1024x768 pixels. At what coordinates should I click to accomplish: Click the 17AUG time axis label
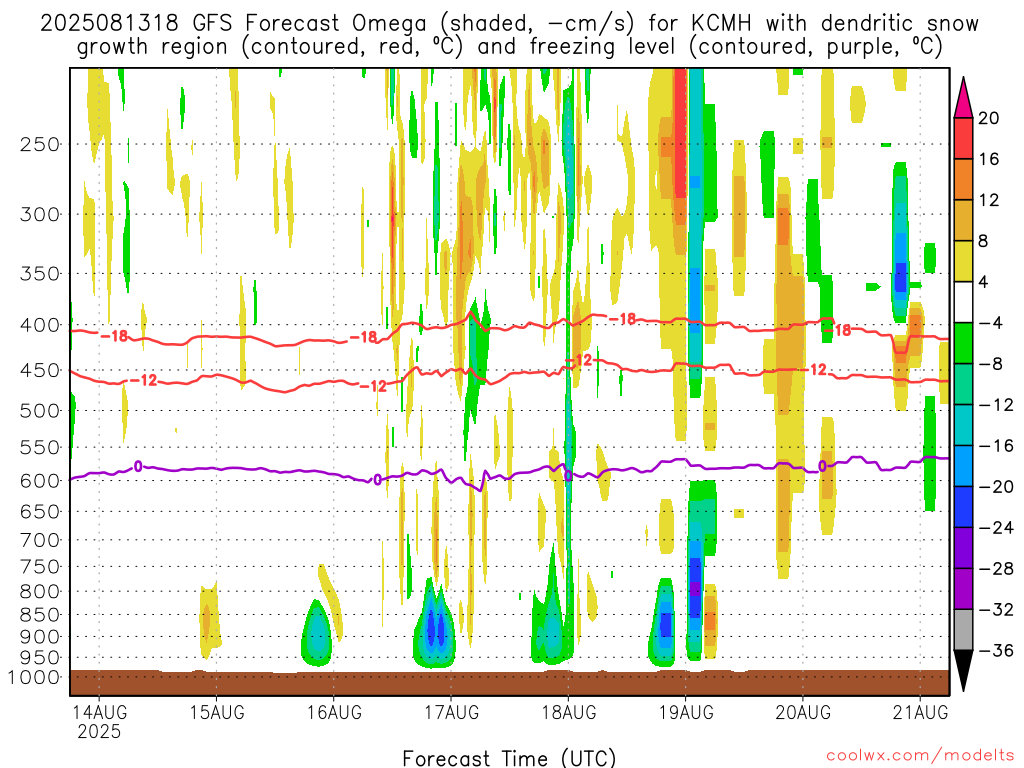pyautogui.click(x=451, y=712)
